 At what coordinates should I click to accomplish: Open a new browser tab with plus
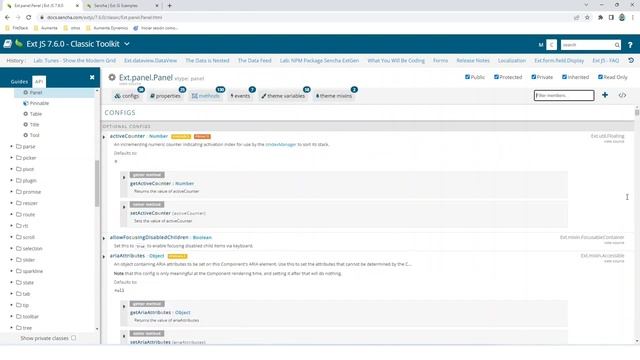coord(169,6)
